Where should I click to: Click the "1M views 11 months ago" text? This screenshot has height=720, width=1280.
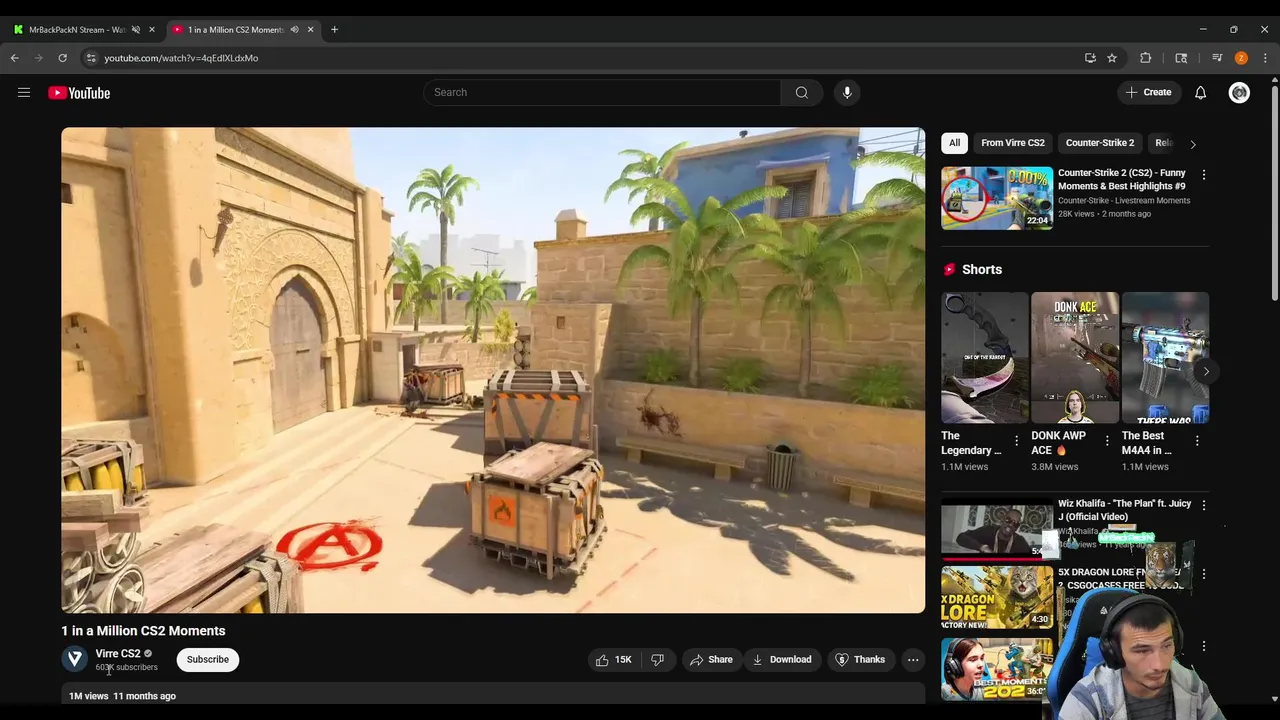122,696
